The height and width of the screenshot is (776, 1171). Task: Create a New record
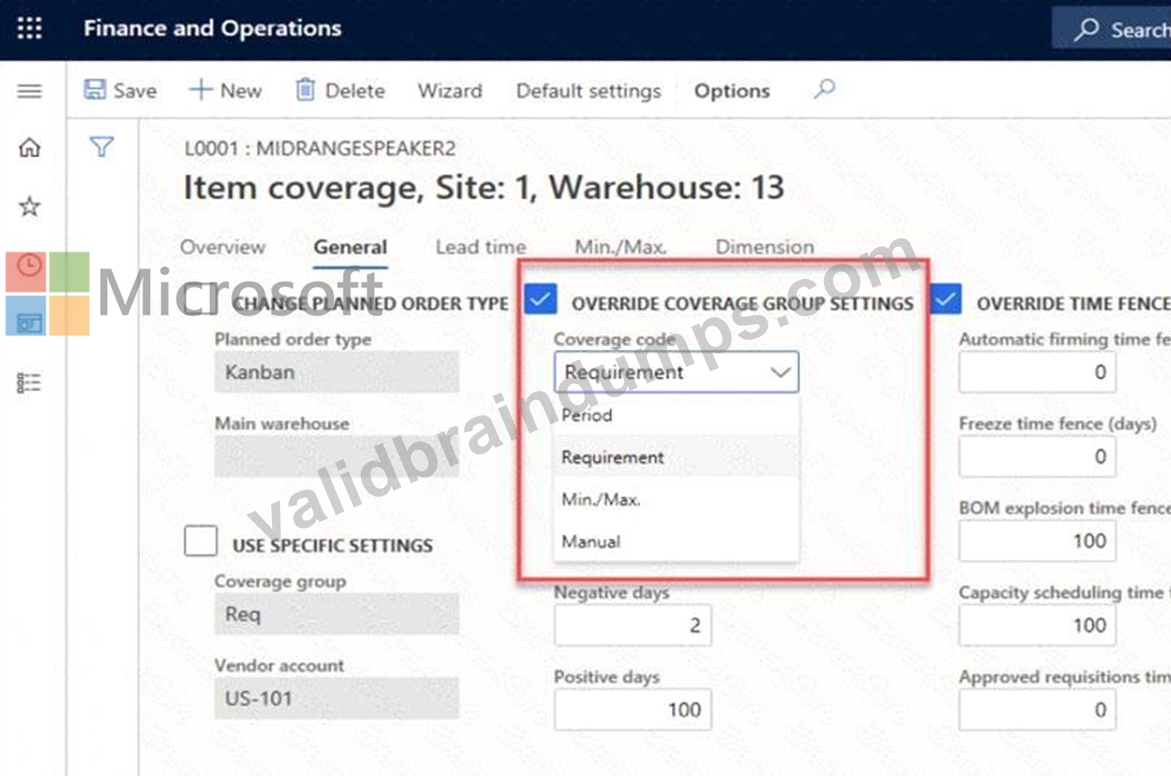click(226, 90)
